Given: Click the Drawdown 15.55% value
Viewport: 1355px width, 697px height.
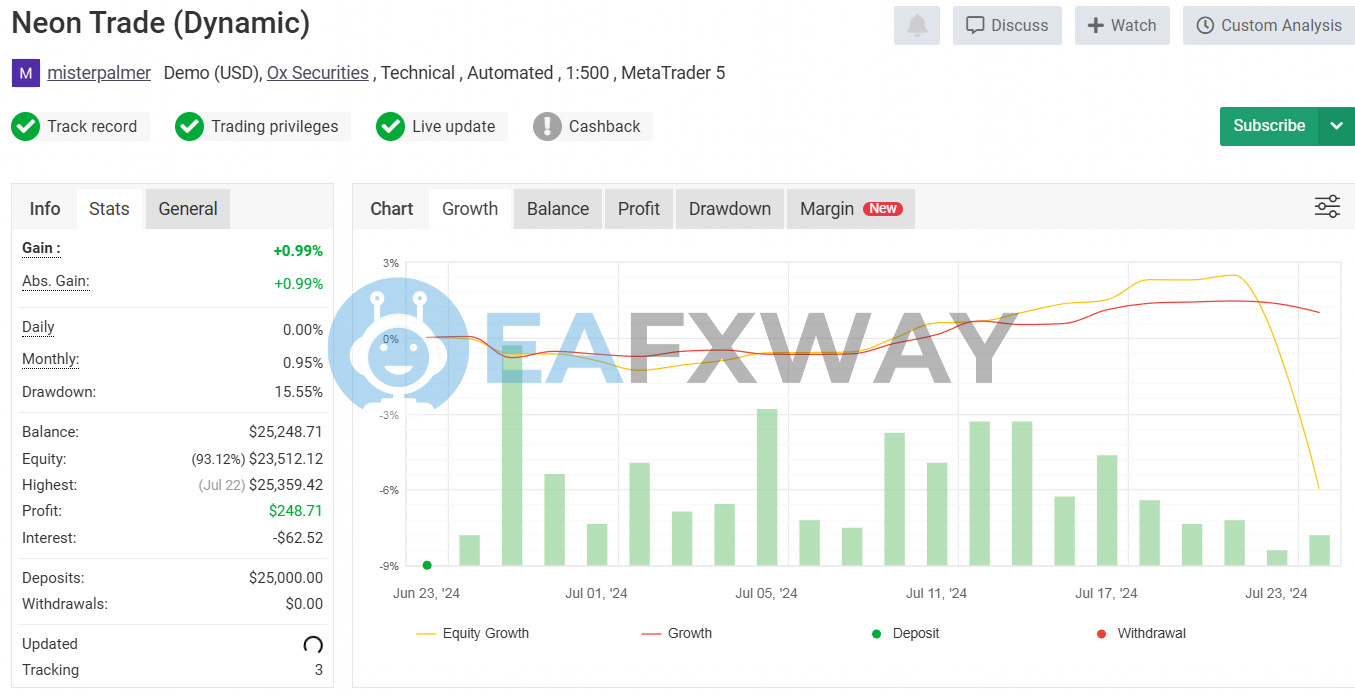Looking at the screenshot, I should [299, 392].
